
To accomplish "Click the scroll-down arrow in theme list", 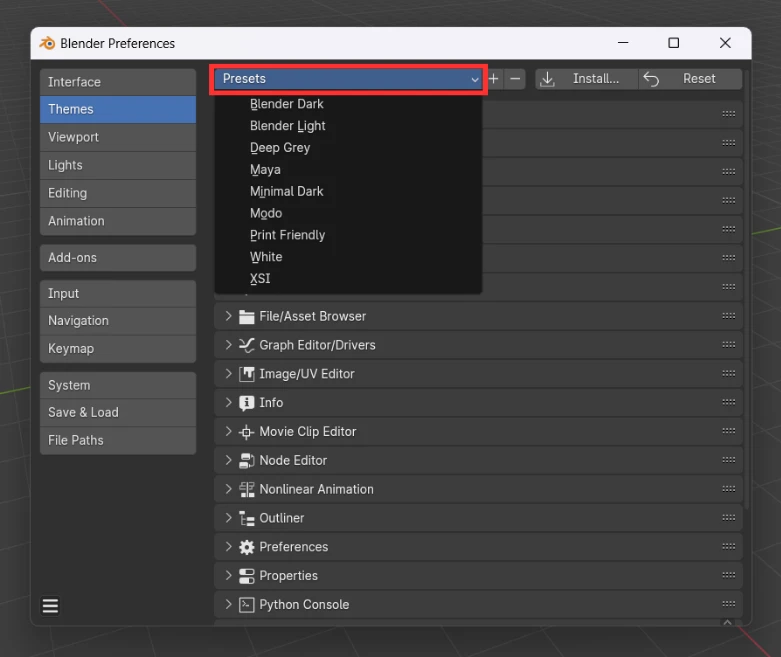I will click(x=728, y=622).
